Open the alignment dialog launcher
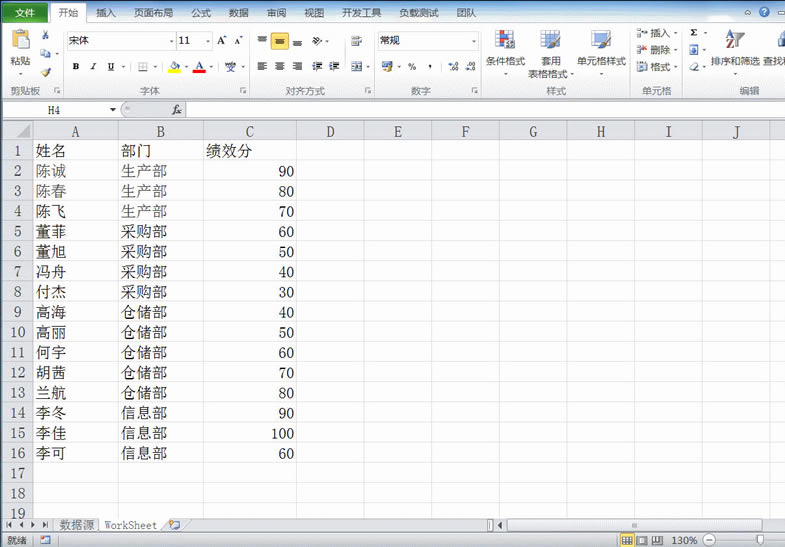This screenshot has width=785, height=547. pyautogui.click(x=367, y=91)
